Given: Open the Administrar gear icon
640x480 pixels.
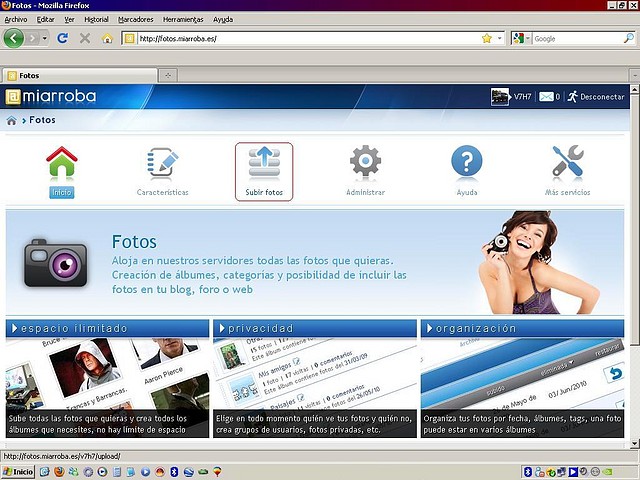Looking at the screenshot, I should [x=365, y=161].
